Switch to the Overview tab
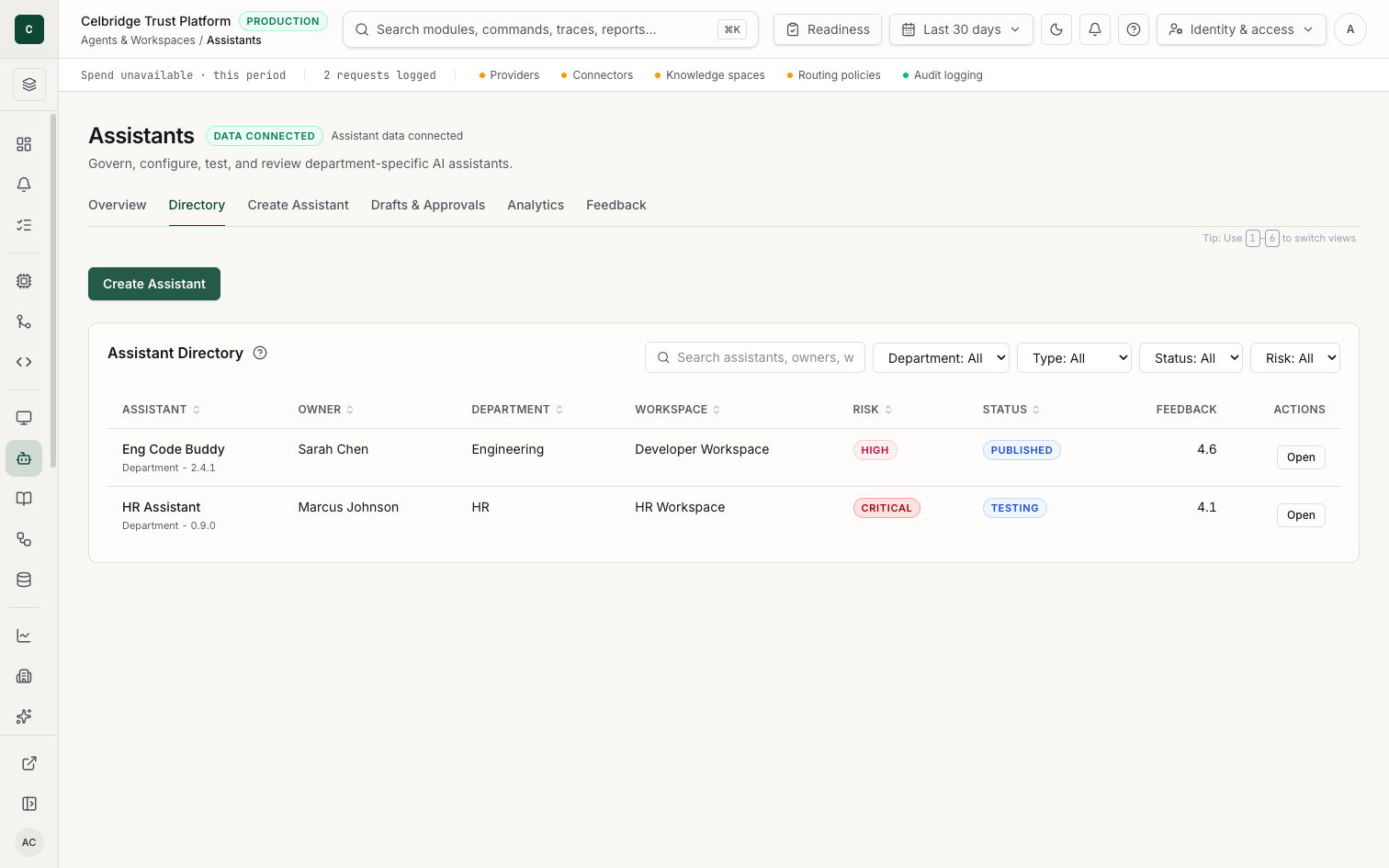The width and height of the screenshot is (1389, 868). pyautogui.click(x=118, y=205)
